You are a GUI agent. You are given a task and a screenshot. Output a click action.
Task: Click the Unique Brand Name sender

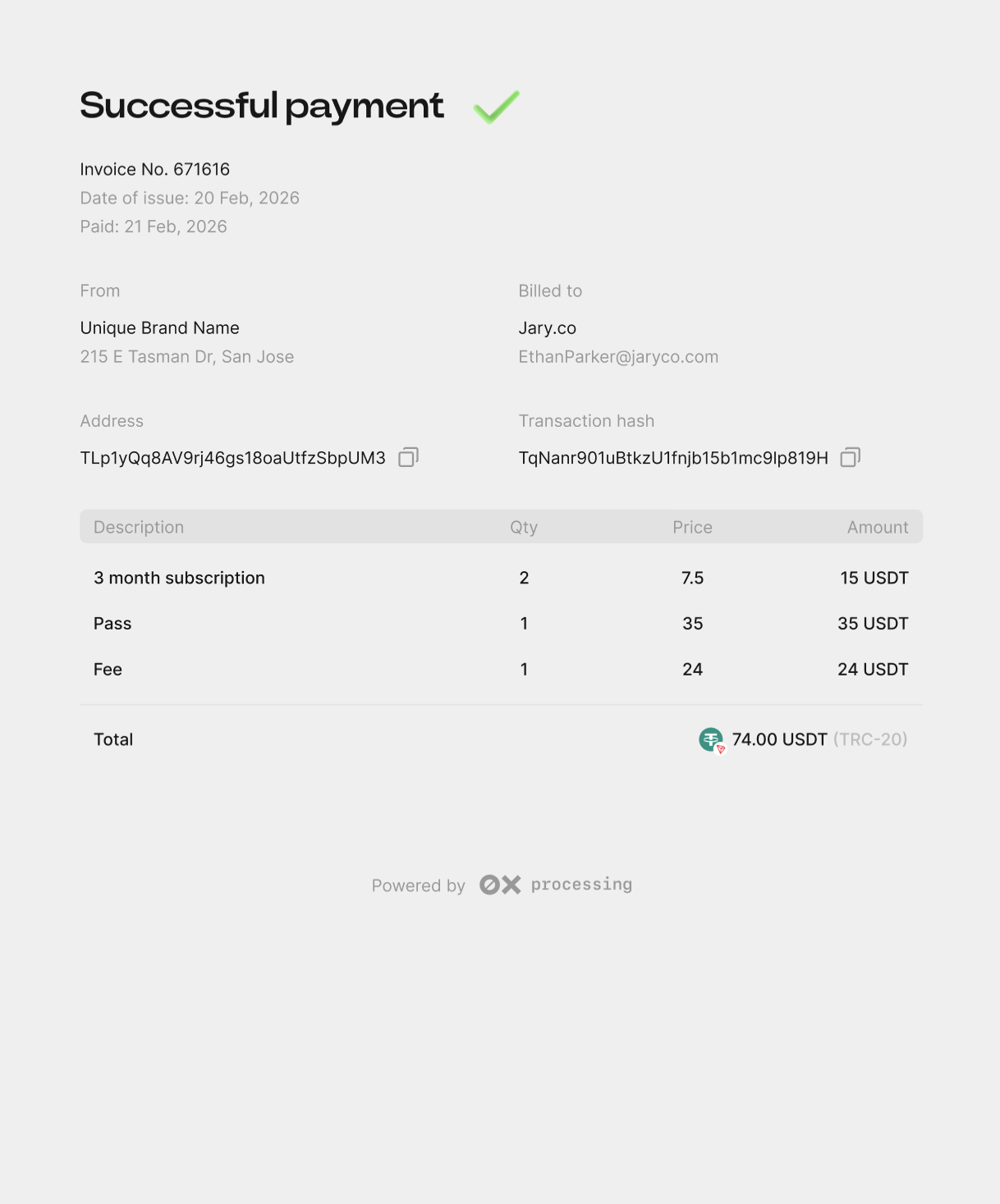coord(160,328)
